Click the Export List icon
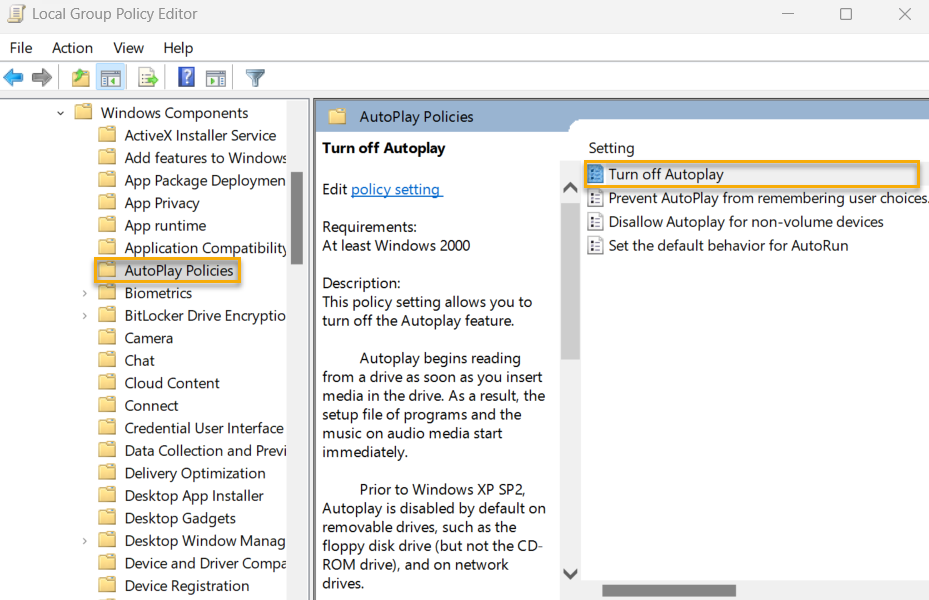The height and width of the screenshot is (600, 929). [147, 77]
